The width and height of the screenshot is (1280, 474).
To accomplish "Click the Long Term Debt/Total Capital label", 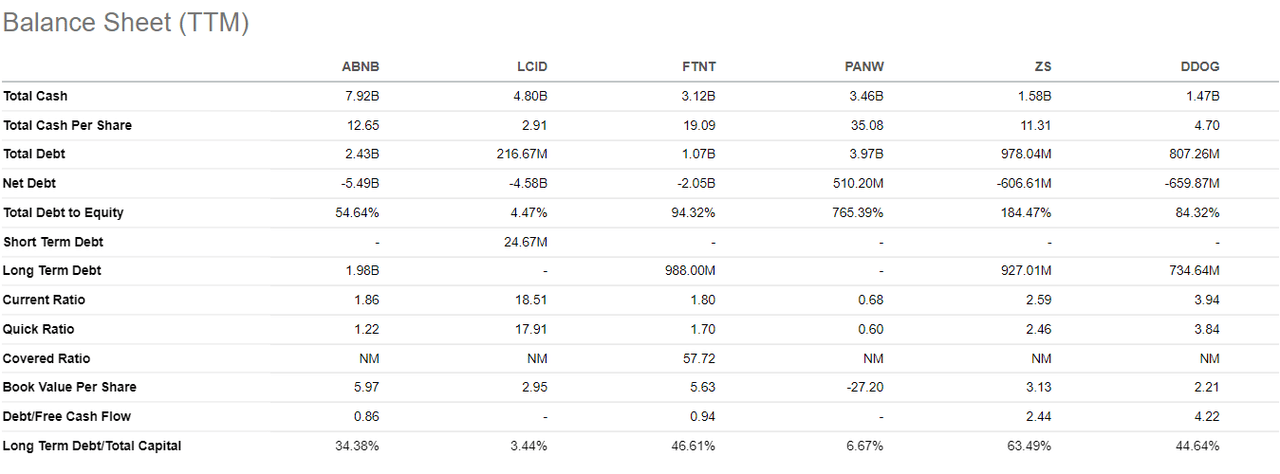I will (92, 445).
